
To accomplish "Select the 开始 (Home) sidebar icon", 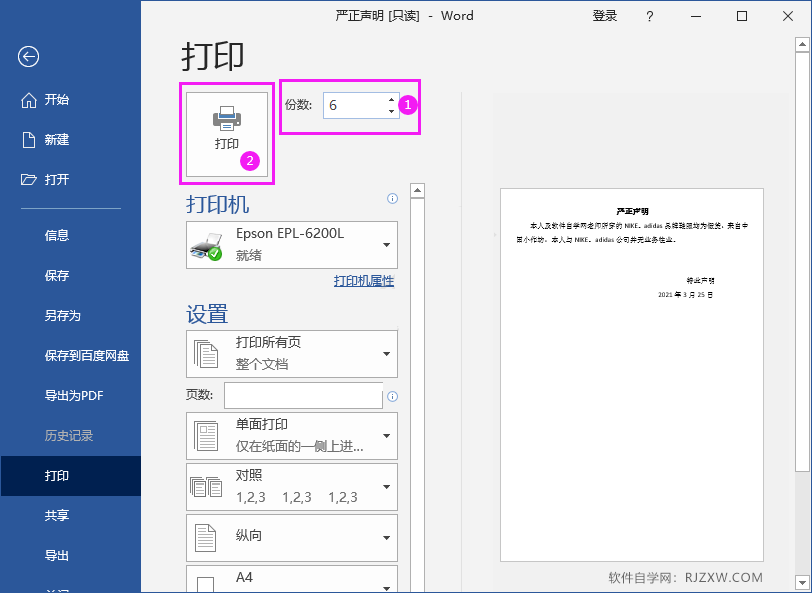I will pyautogui.click(x=27, y=99).
